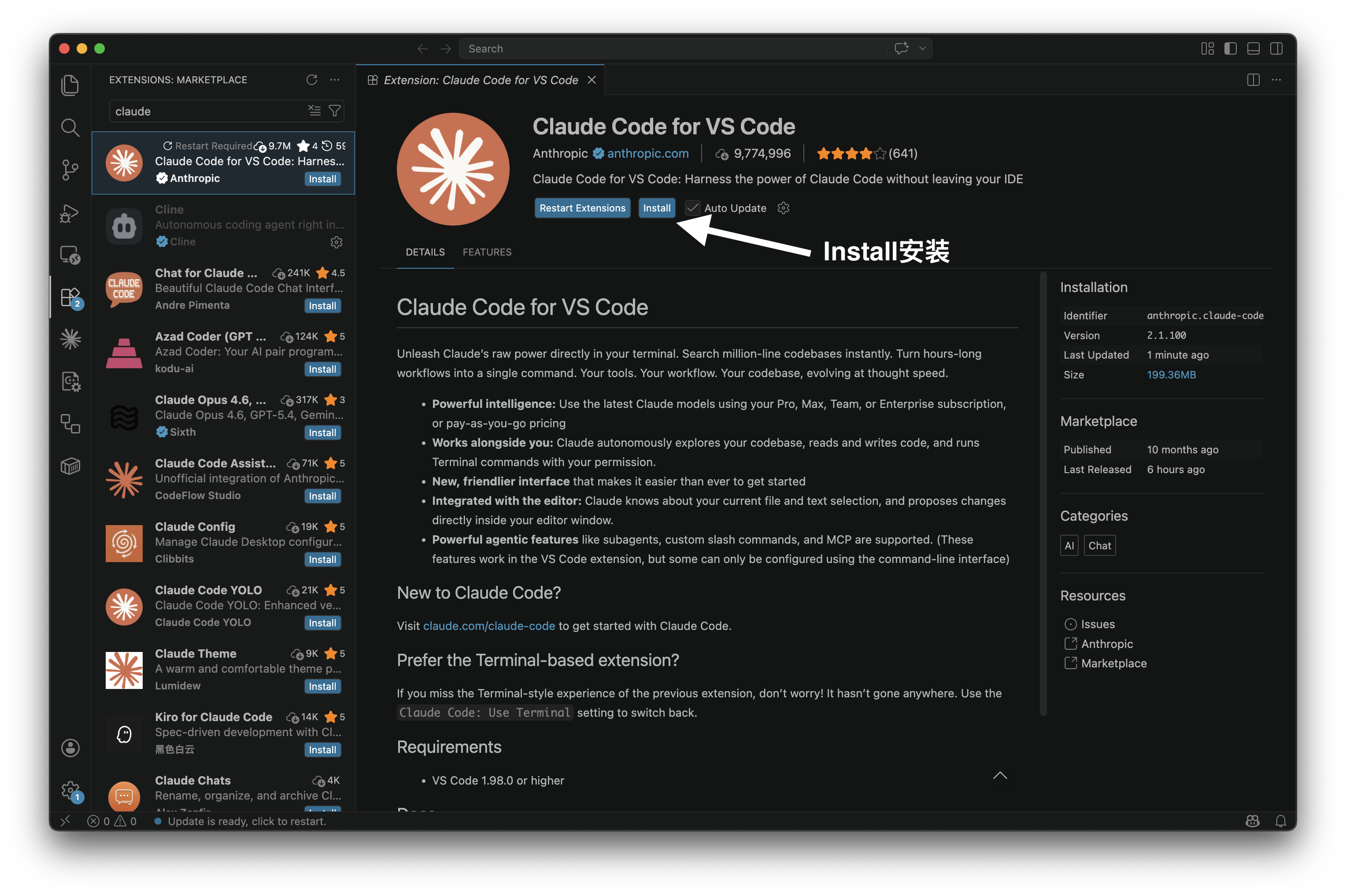This screenshot has height=896, width=1346.
Task: Open the Containers box view in the activity bar
Action: click(70, 467)
